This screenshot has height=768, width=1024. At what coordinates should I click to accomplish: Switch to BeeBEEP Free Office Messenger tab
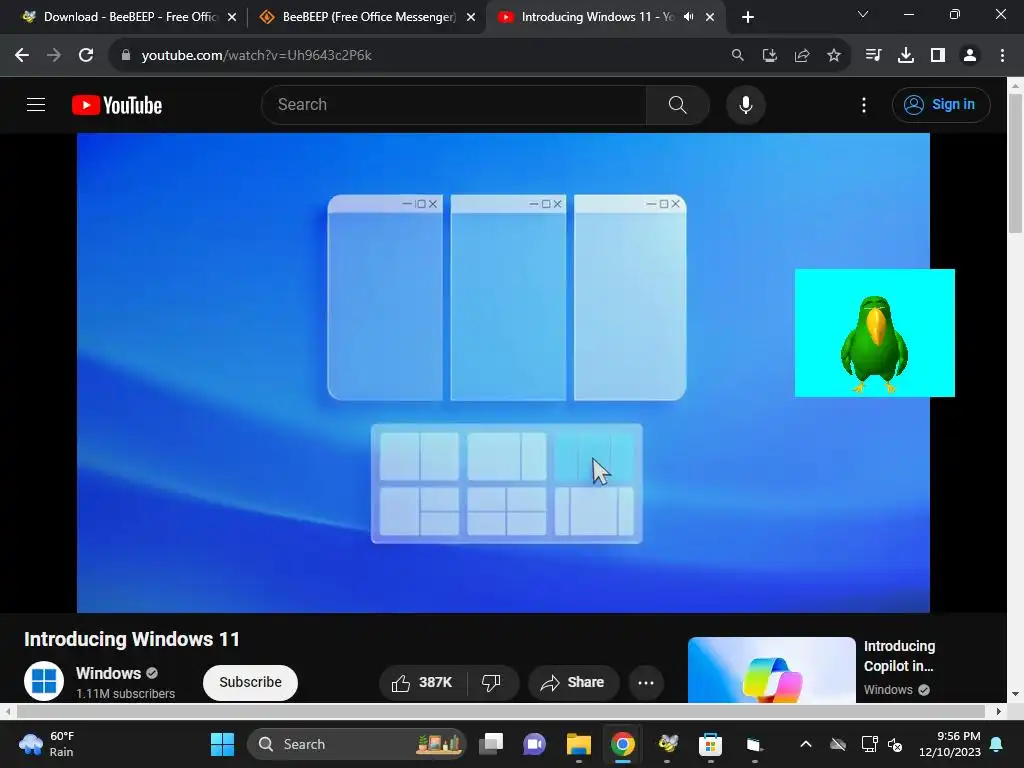pos(366,17)
